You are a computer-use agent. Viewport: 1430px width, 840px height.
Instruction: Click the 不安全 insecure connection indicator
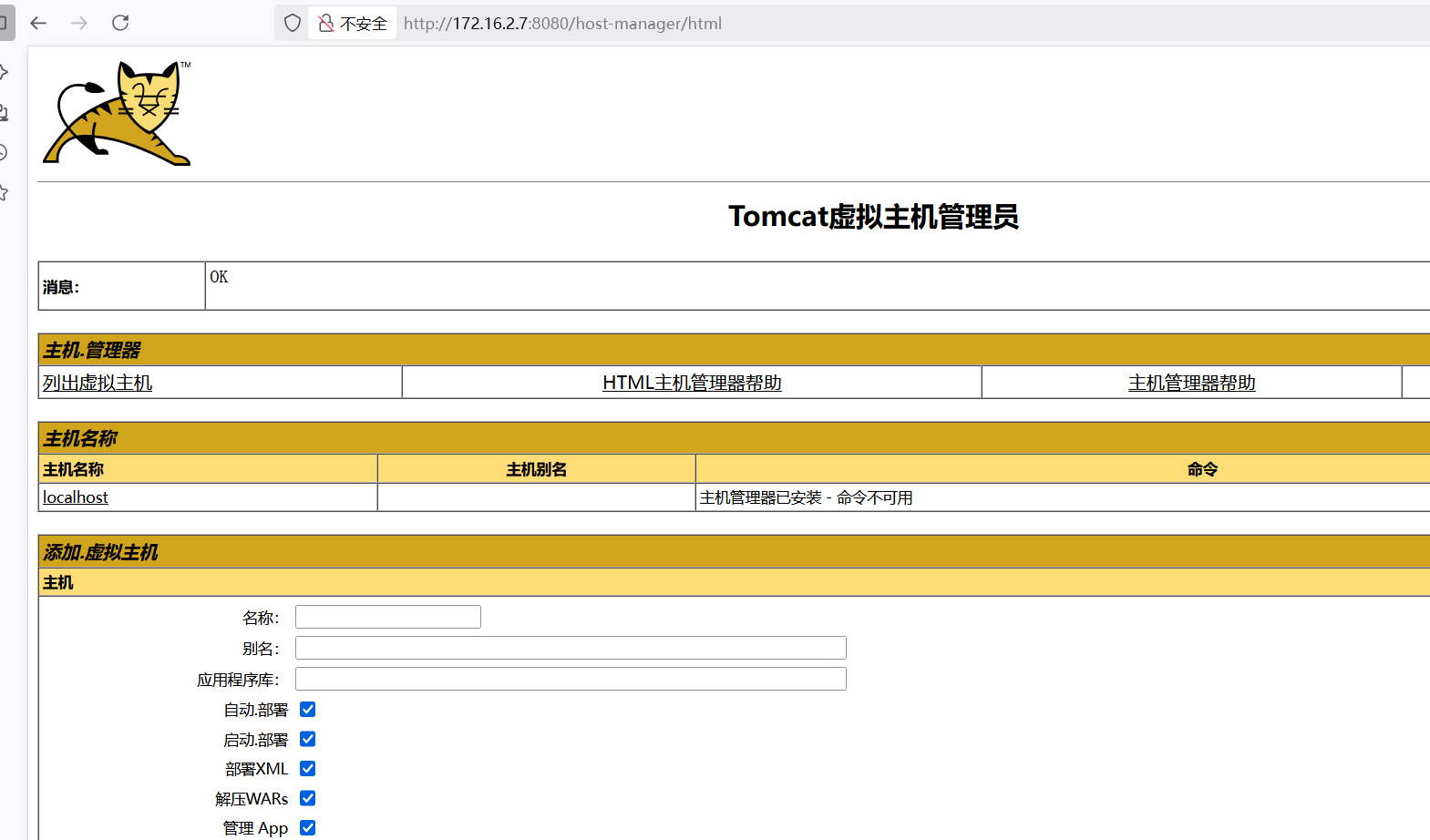tap(353, 23)
